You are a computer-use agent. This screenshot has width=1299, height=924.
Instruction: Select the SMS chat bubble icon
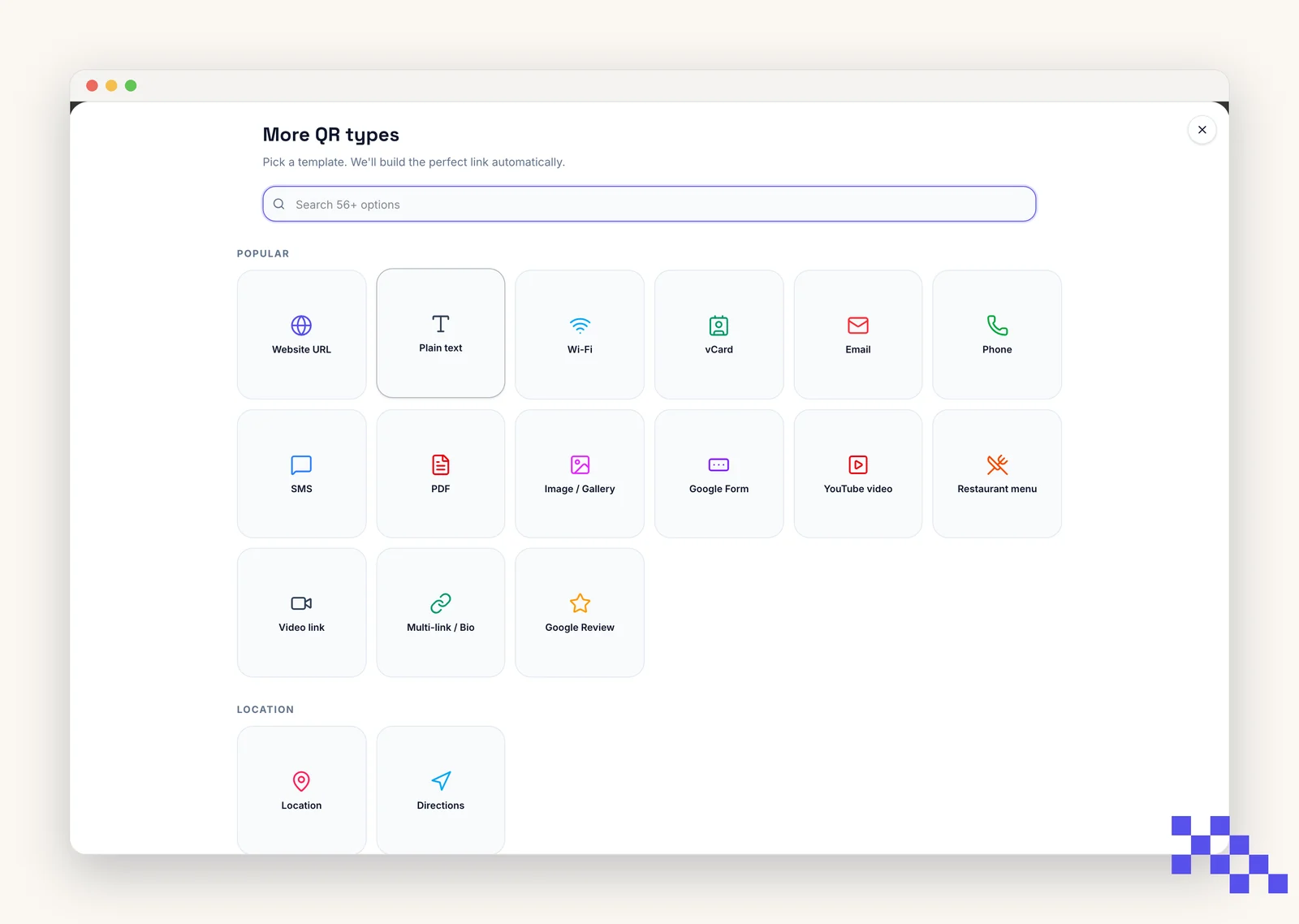pos(301,464)
